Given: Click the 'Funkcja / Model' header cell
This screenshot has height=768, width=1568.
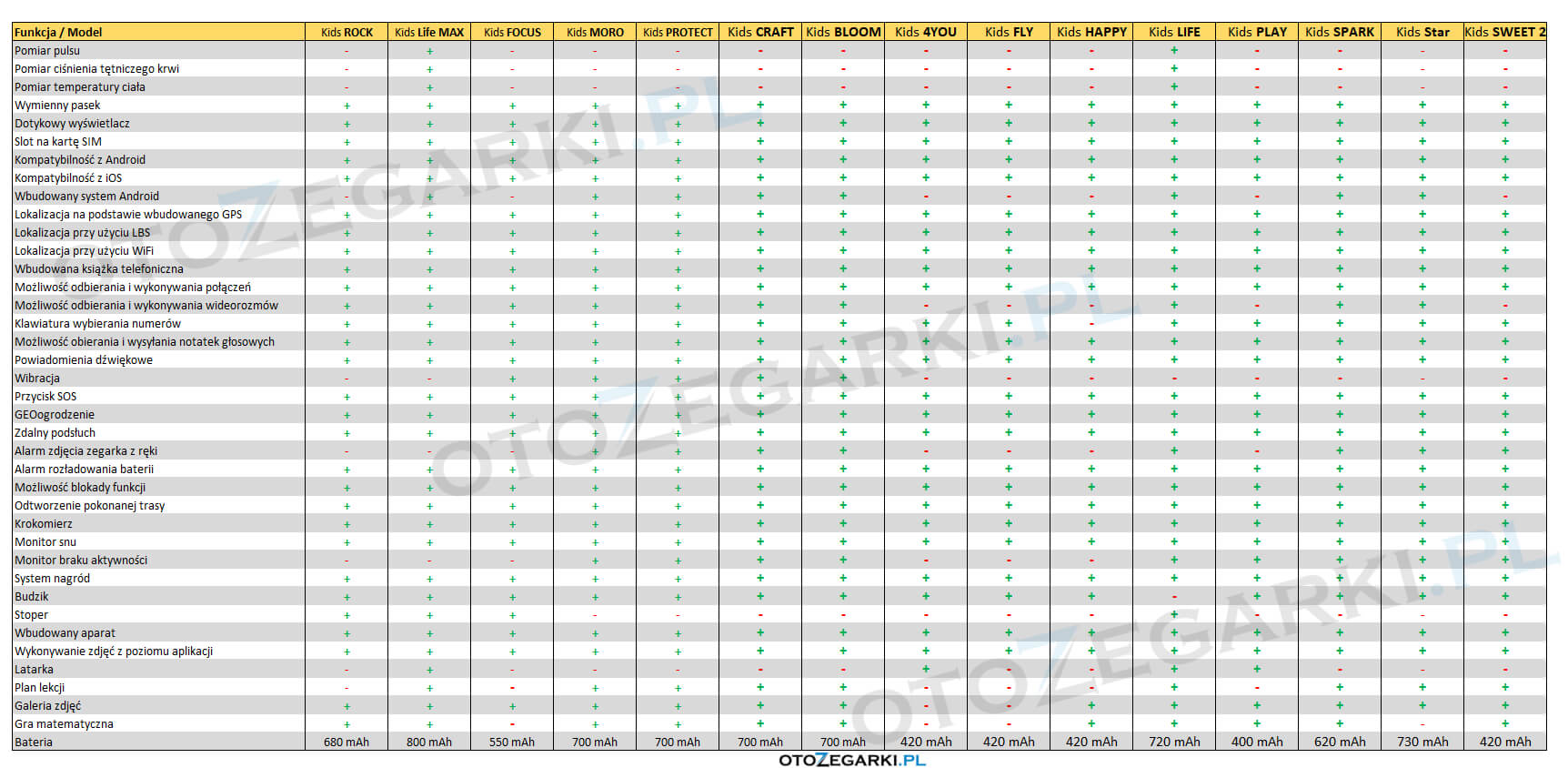Looking at the screenshot, I should (x=159, y=32).
